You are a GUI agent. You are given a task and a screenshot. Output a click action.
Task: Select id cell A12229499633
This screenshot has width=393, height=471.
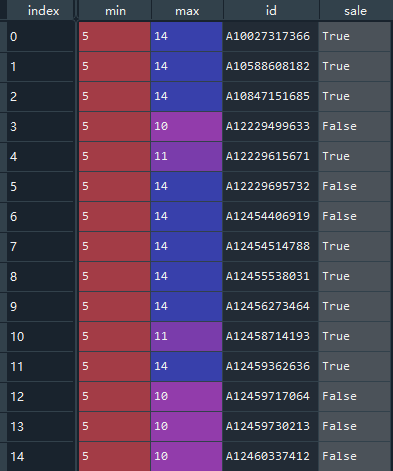coord(270,126)
